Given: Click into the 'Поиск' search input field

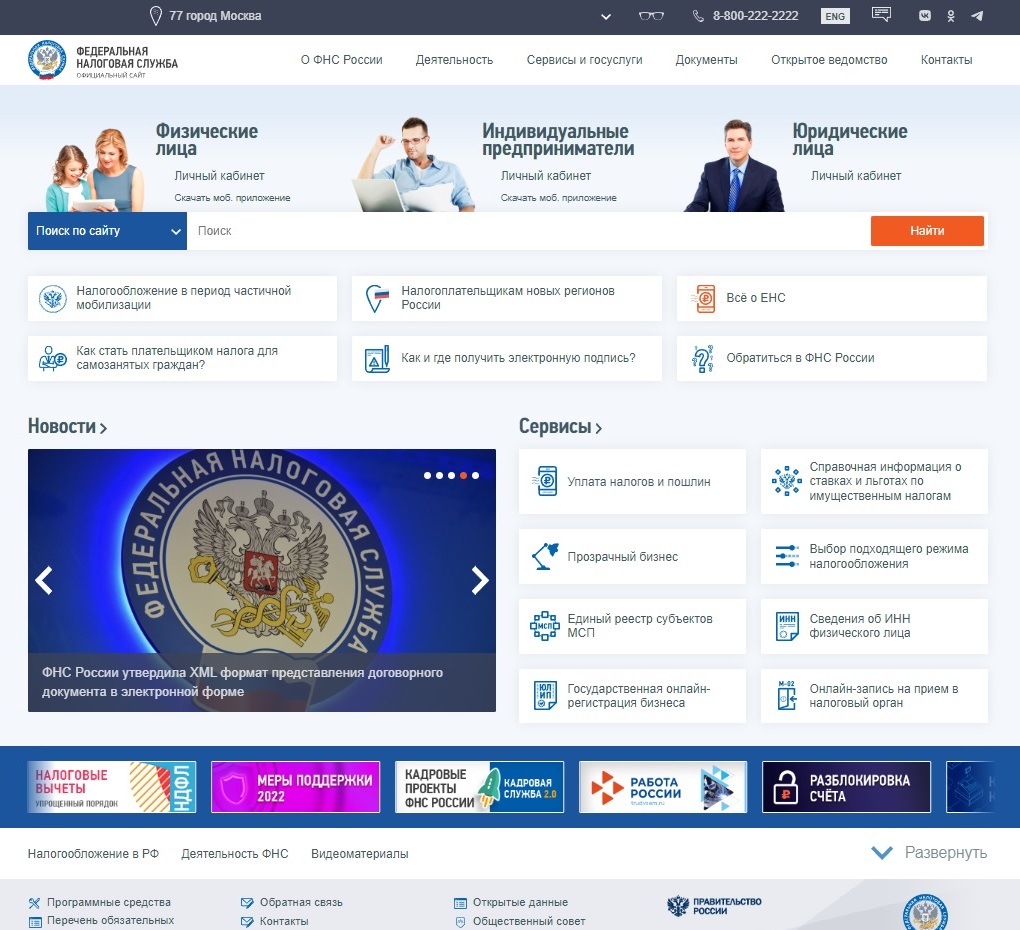Looking at the screenshot, I should point(528,231).
